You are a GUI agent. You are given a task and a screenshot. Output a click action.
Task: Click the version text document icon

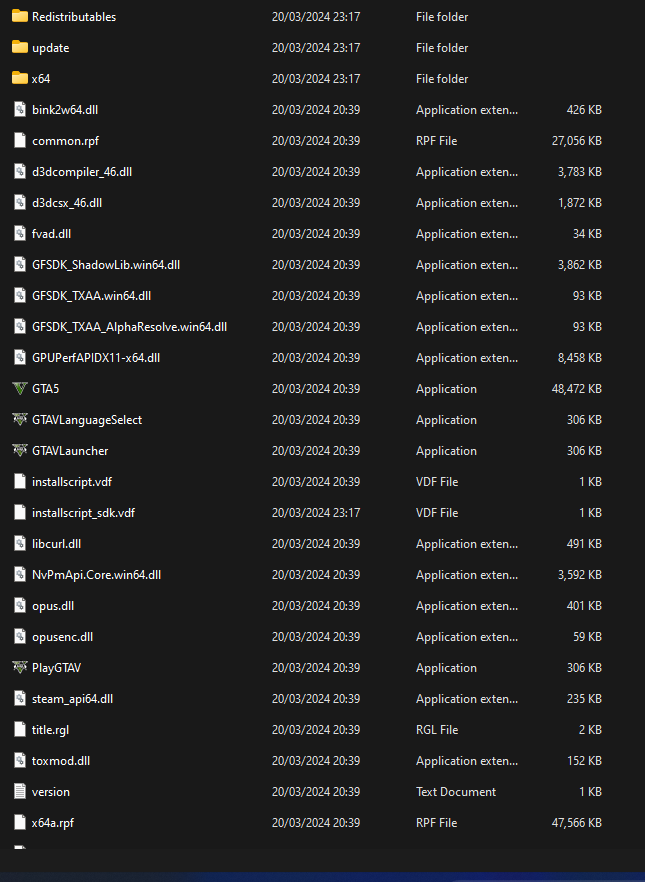20,791
